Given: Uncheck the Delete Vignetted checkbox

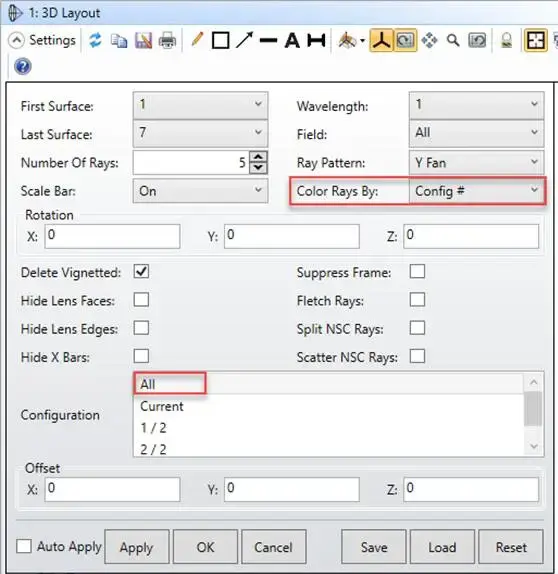Looking at the screenshot, I should [141, 272].
